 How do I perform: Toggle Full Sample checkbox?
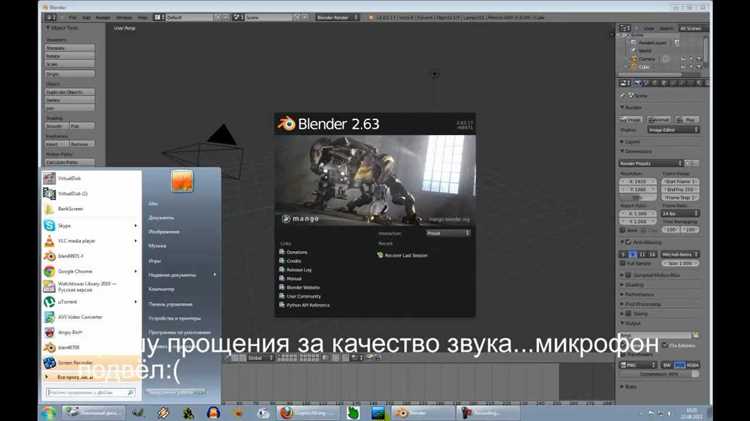[623, 264]
